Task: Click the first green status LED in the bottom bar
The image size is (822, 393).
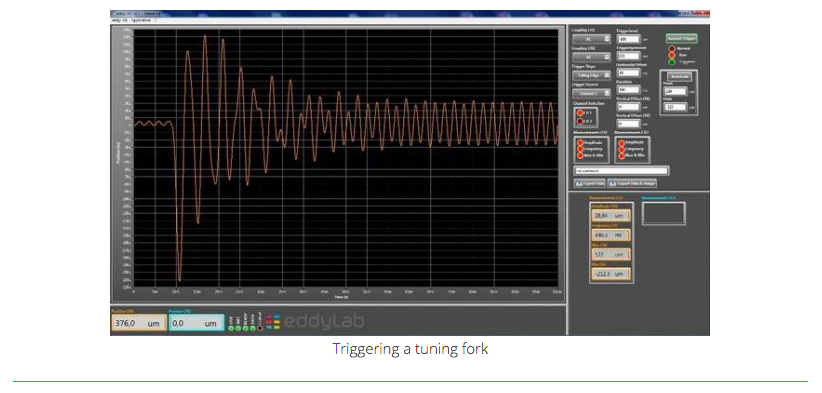Action: click(x=231, y=329)
